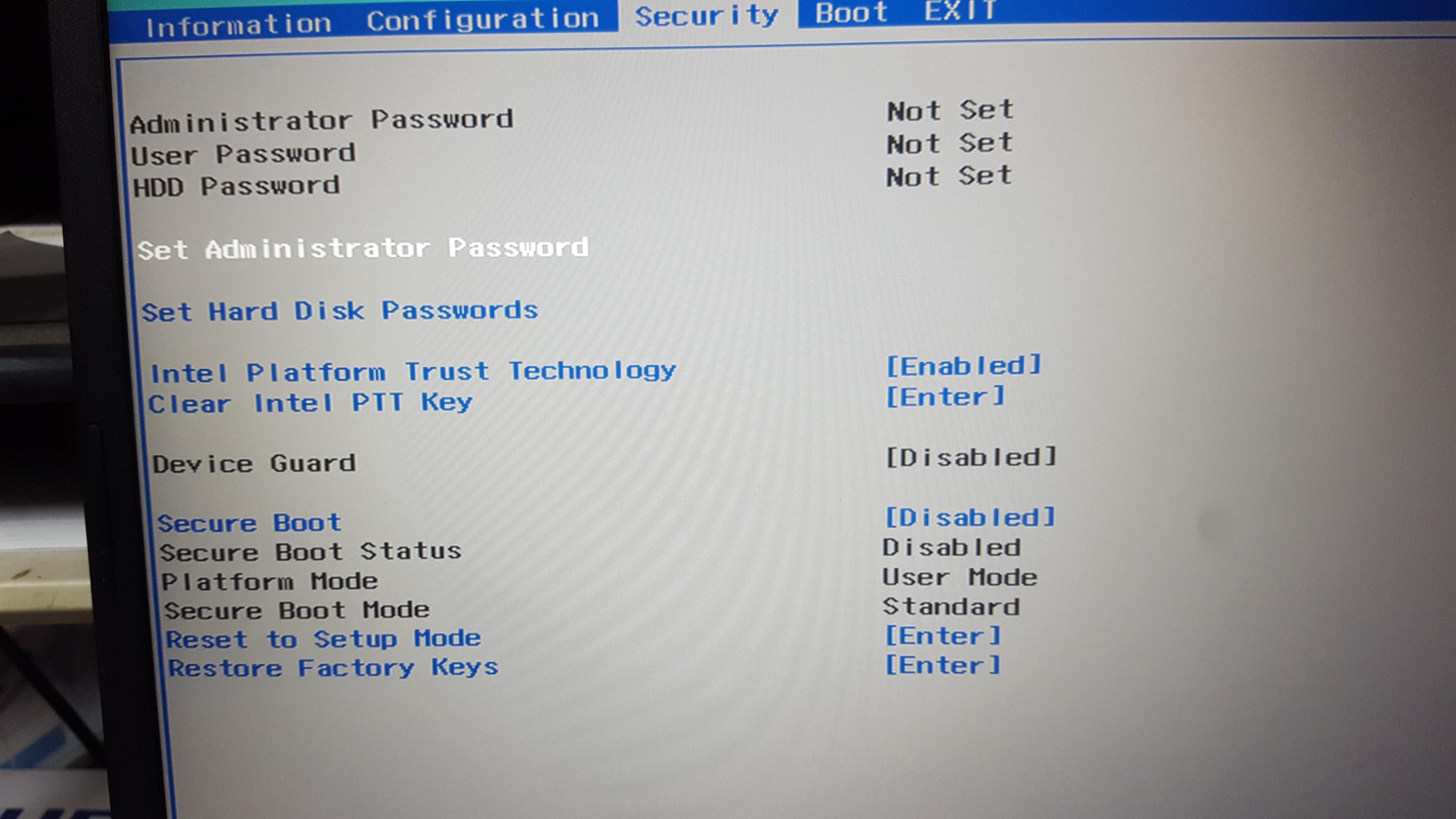Open the Information tab

tap(238, 25)
